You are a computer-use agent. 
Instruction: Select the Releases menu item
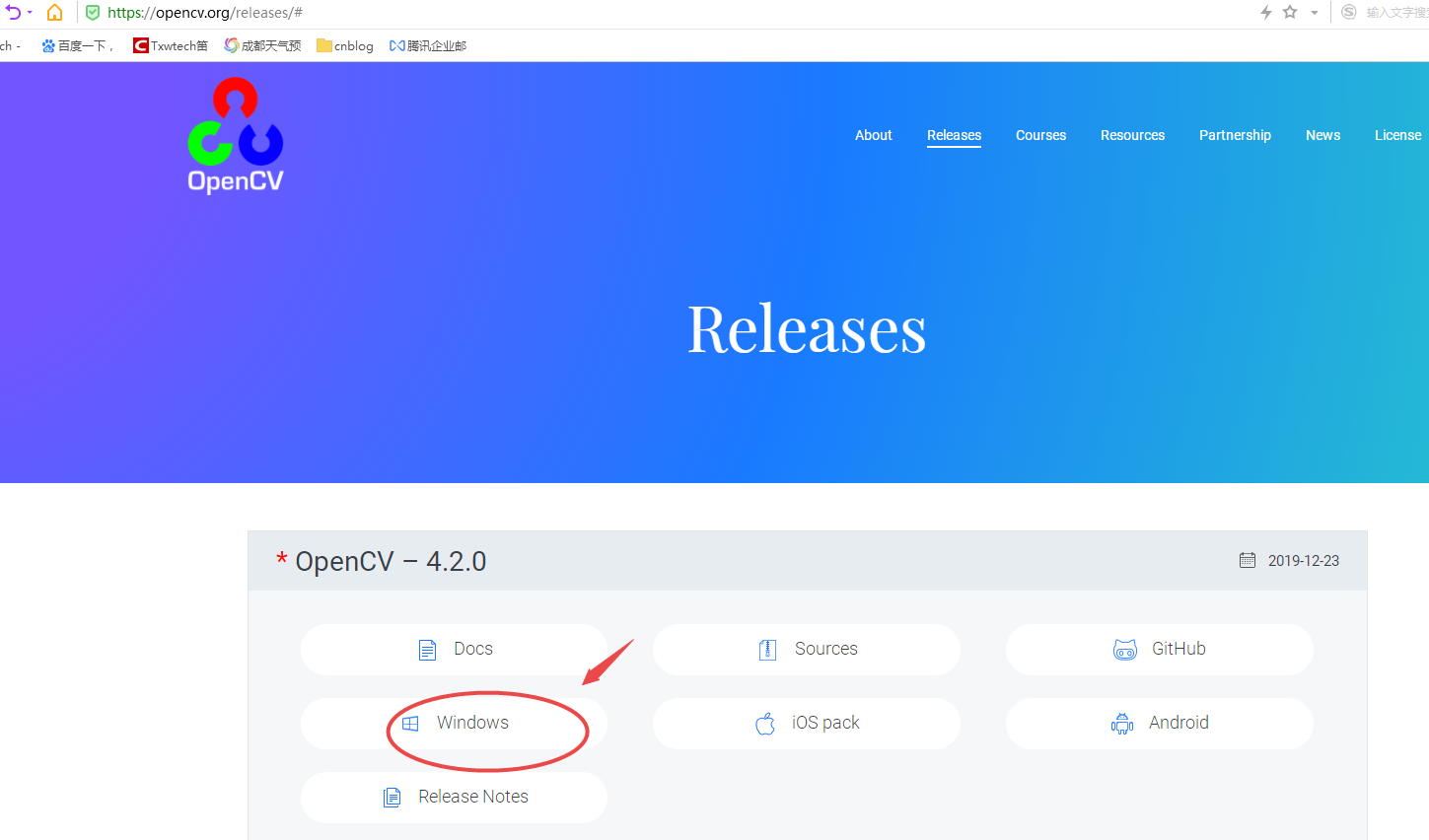[x=954, y=135]
